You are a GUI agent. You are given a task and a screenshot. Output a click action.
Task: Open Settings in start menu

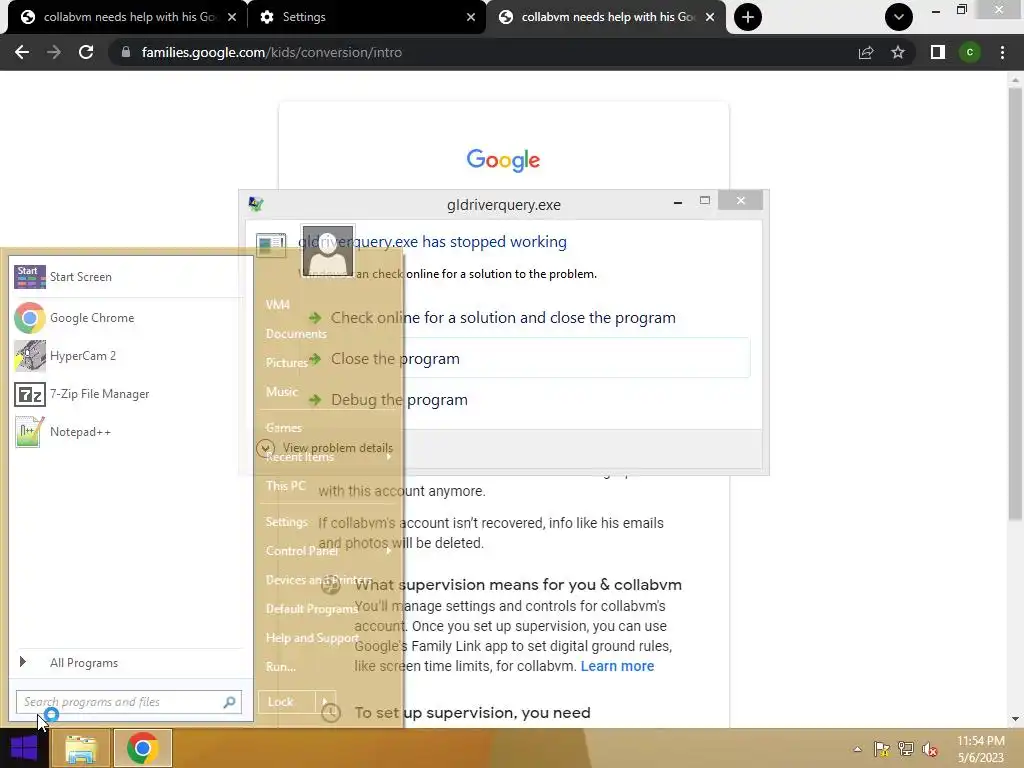coord(287,522)
